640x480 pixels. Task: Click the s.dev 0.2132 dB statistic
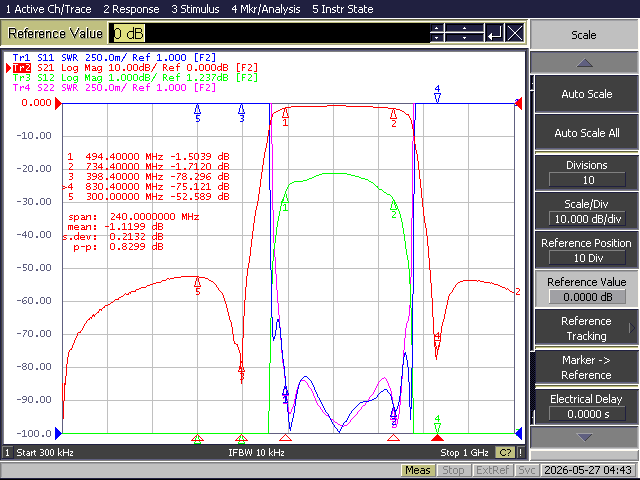tap(113, 237)
